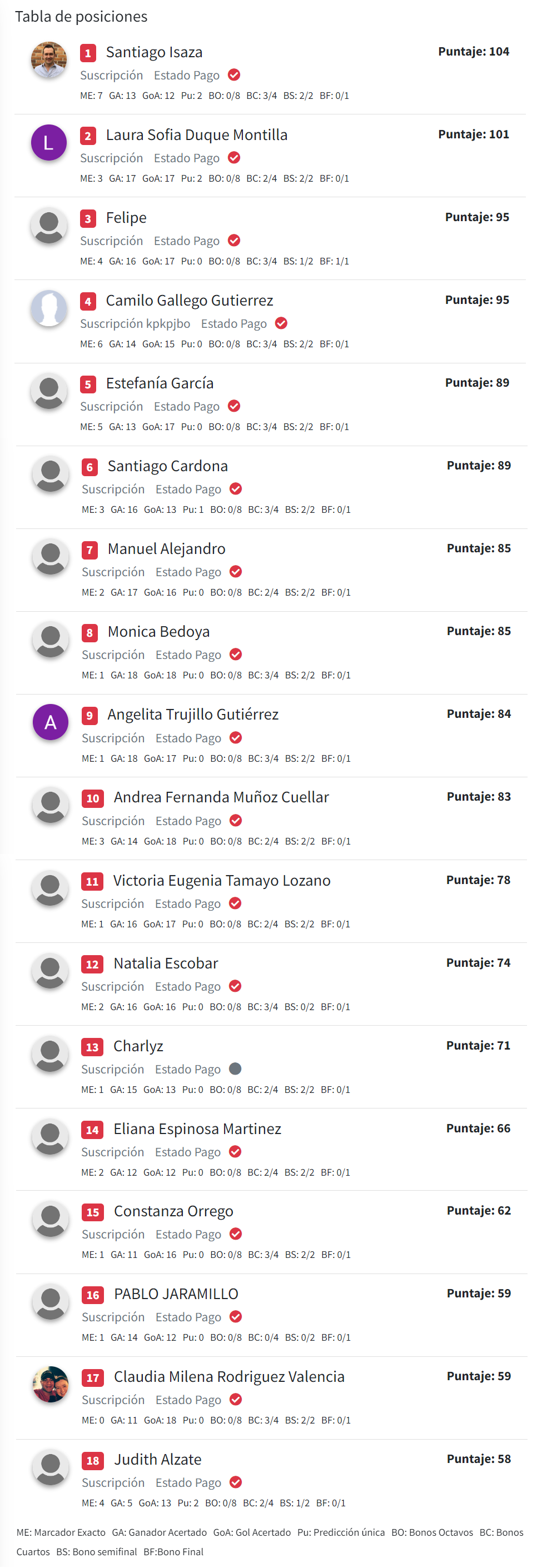The height and width of the screenshot is (1568, 547).
Task: Click Camilo Gallego's paid checkmark icon
Action: [x=281, y=323]
